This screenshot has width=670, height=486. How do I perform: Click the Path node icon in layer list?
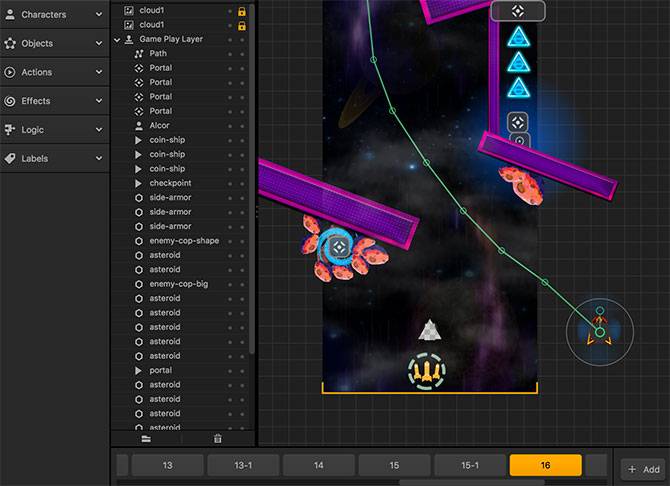(139, 53)
